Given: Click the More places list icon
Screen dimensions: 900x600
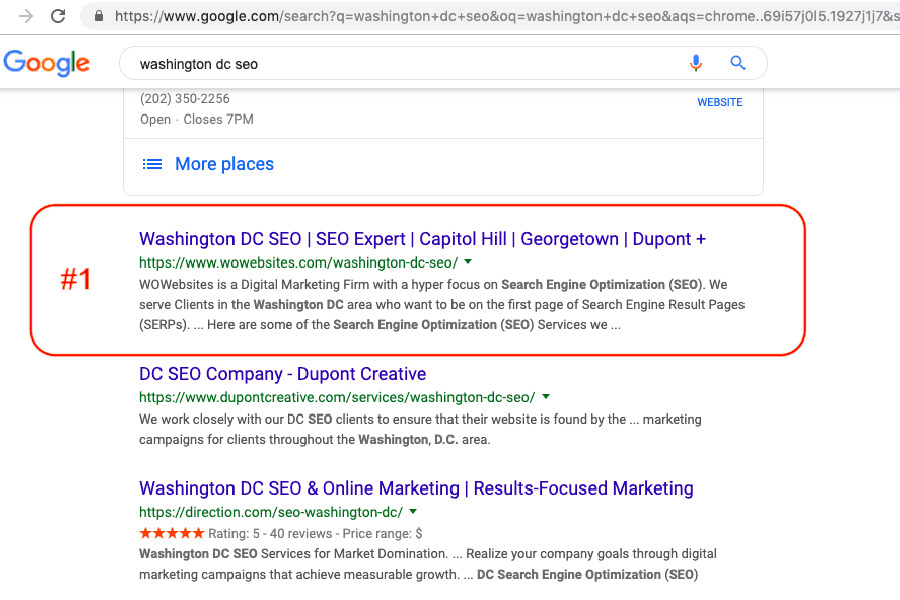Looking at the screenshot, I should point(152,164).
